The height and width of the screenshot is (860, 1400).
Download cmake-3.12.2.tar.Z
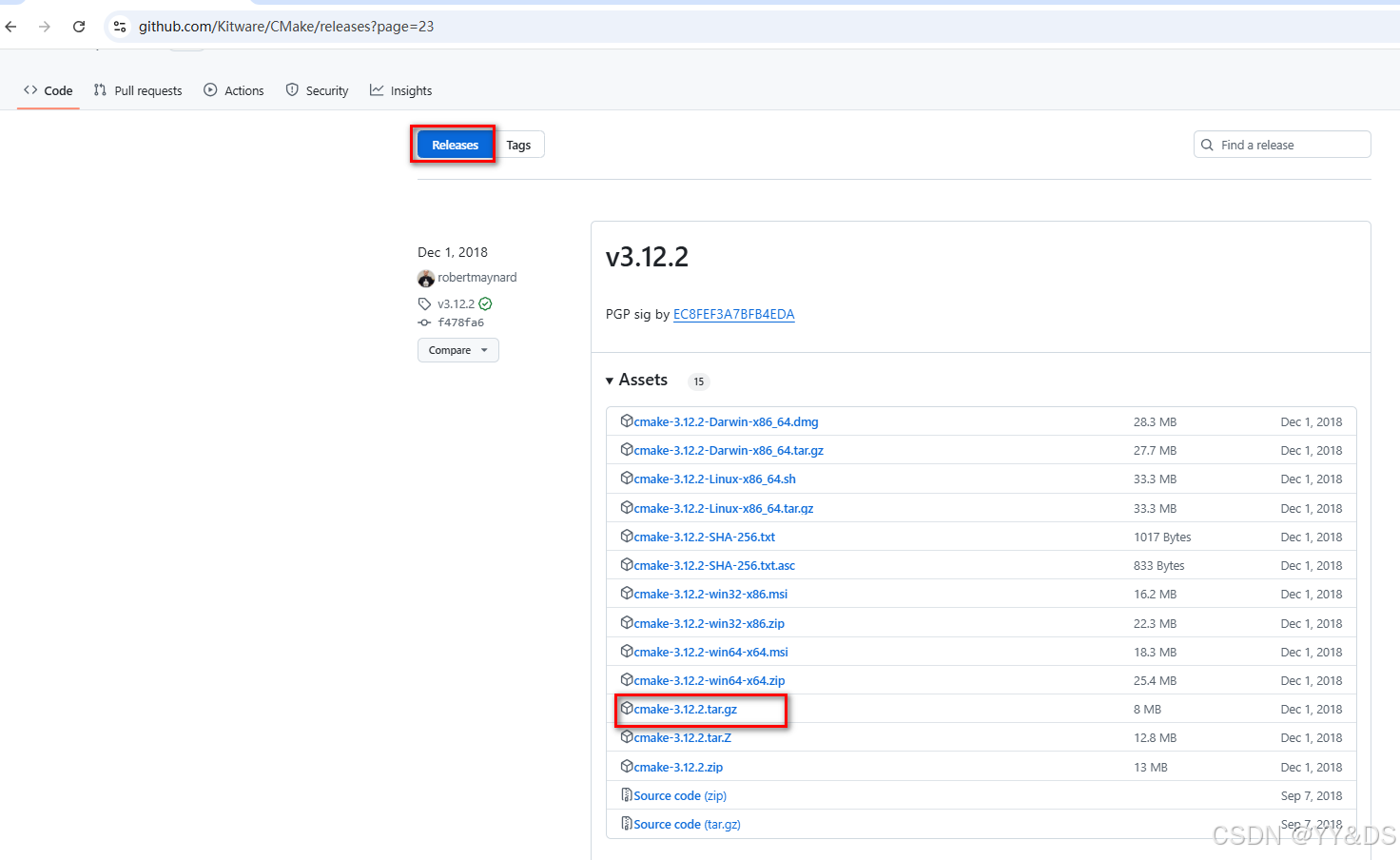point(683,737)
